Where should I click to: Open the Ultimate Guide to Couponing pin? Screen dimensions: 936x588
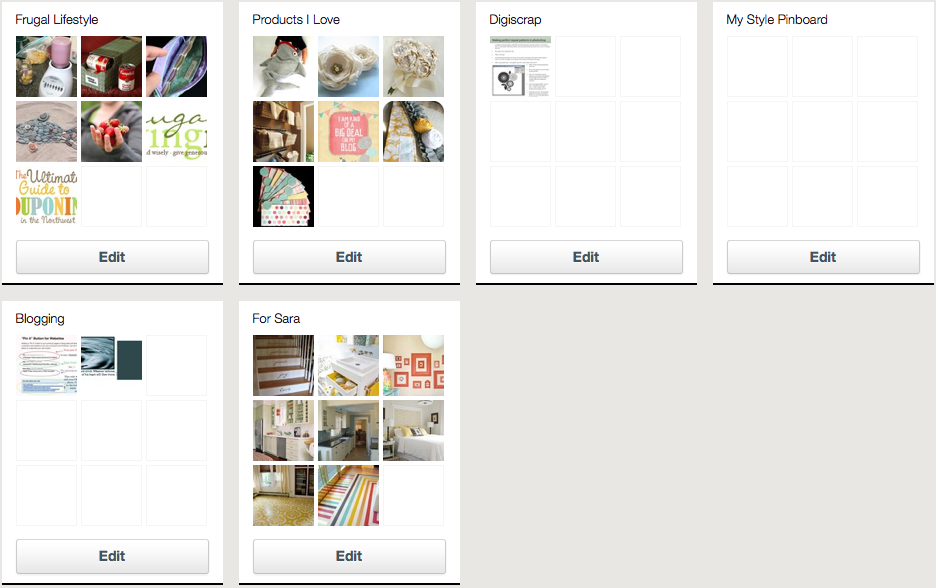coord(47,196)
